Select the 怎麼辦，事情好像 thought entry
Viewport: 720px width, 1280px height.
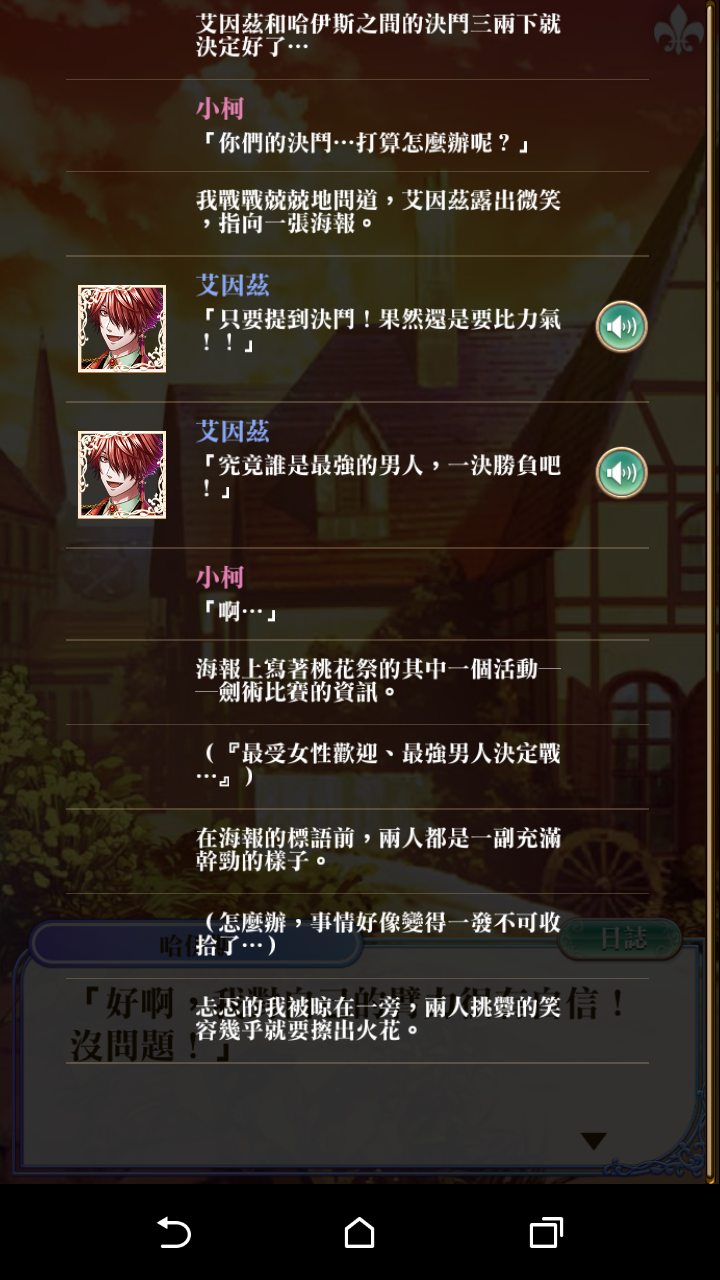click(x=357, y=936)
